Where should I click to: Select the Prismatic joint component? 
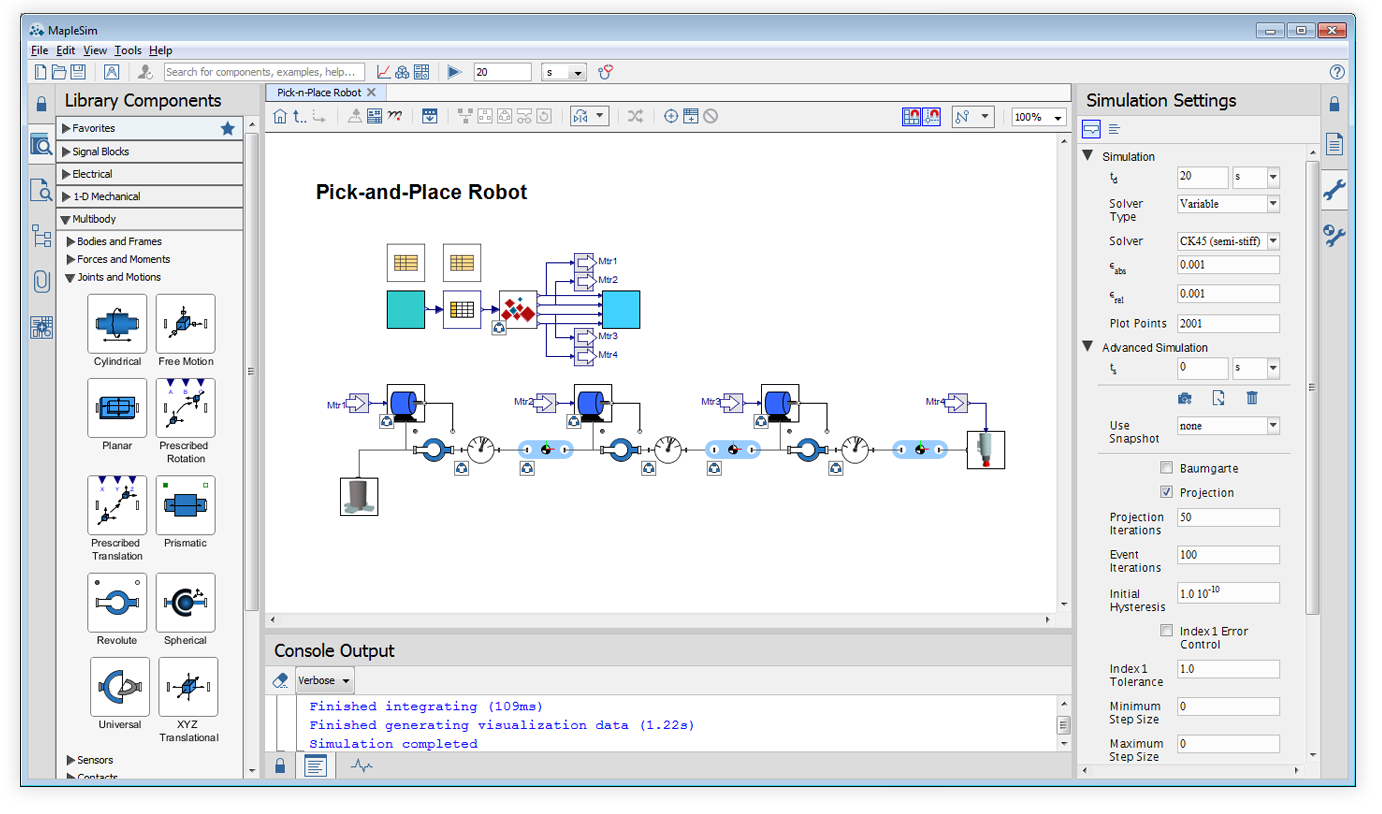coord(185,506)
